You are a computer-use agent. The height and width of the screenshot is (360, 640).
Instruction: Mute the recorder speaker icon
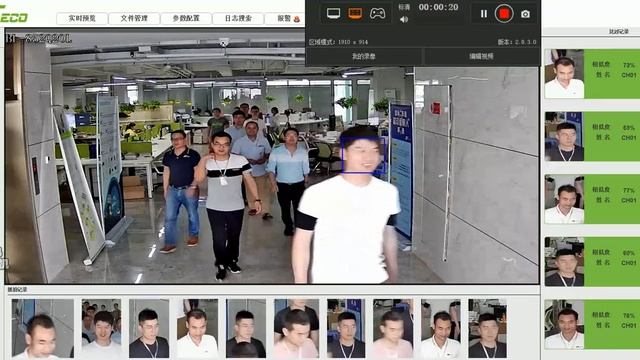click(x=404, y=19)
